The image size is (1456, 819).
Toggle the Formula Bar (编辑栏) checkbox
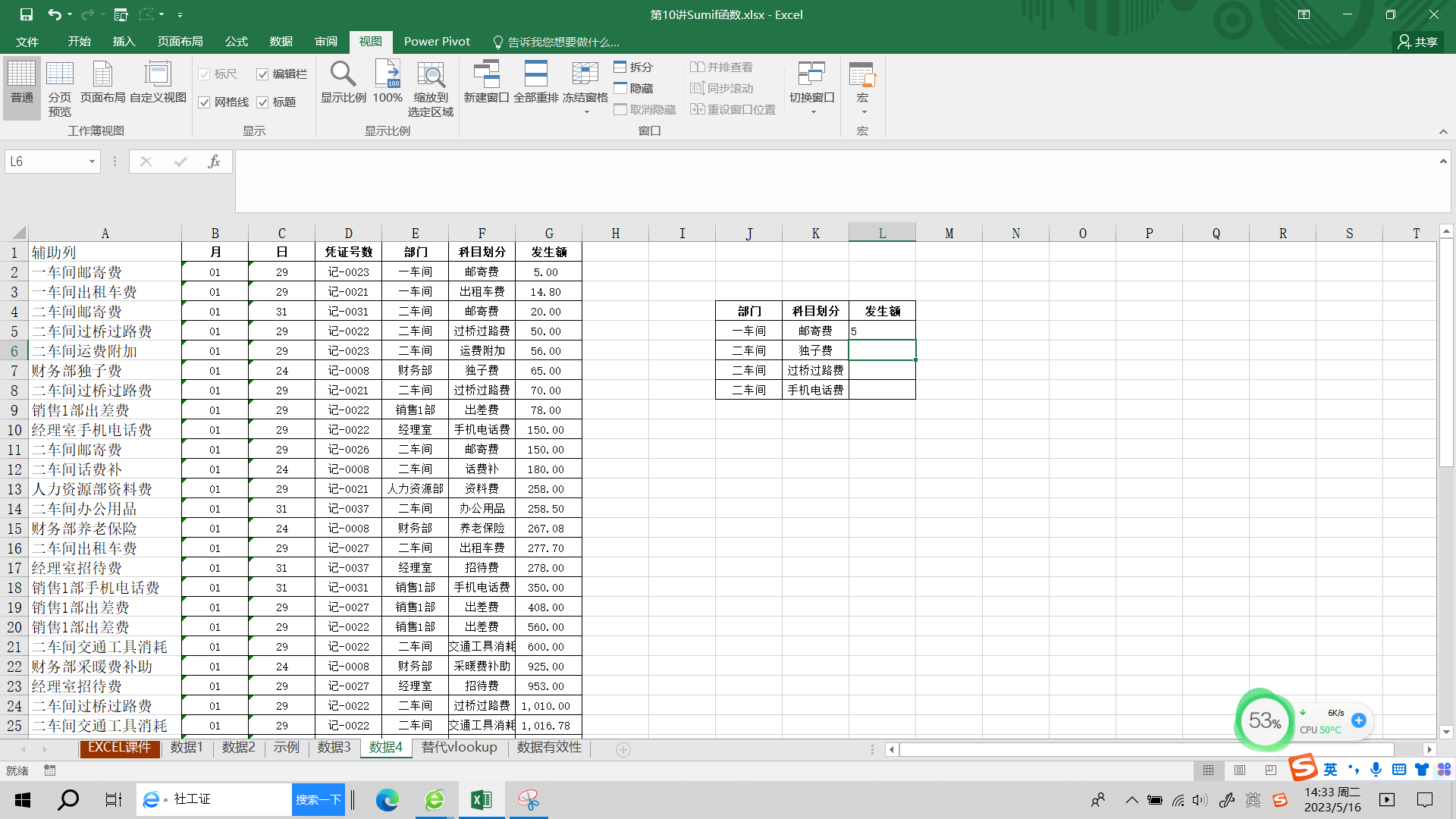[x=262, y=74]
